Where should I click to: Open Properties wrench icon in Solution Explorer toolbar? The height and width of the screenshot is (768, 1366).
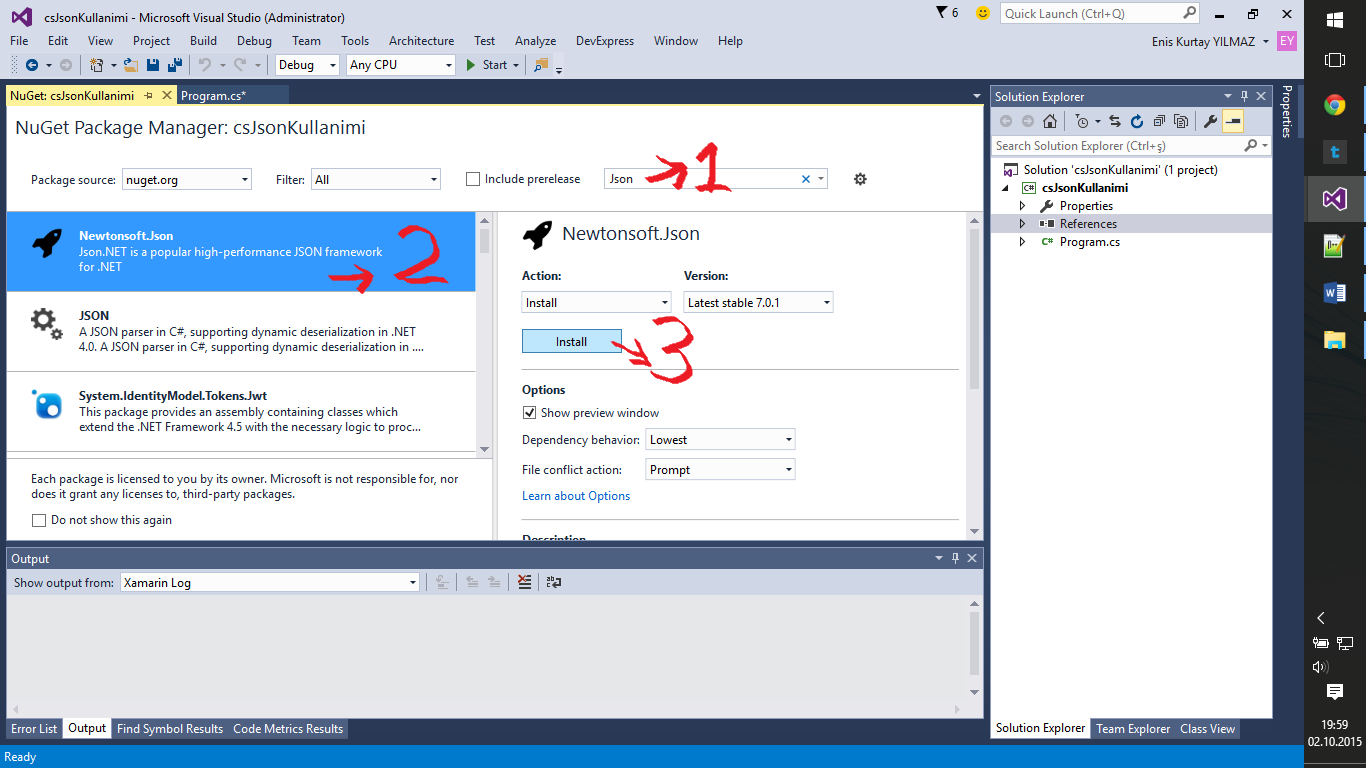(1210, 121)
